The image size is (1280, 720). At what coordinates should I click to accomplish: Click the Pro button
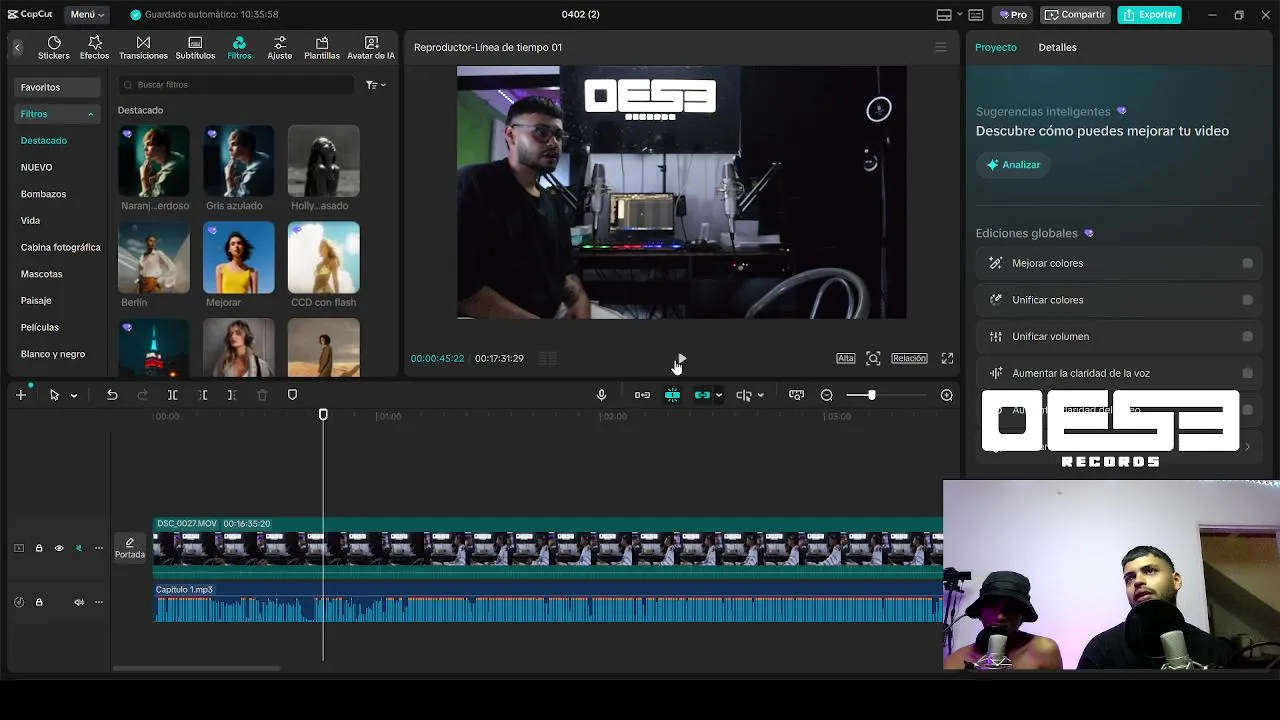click(1013, 15)
